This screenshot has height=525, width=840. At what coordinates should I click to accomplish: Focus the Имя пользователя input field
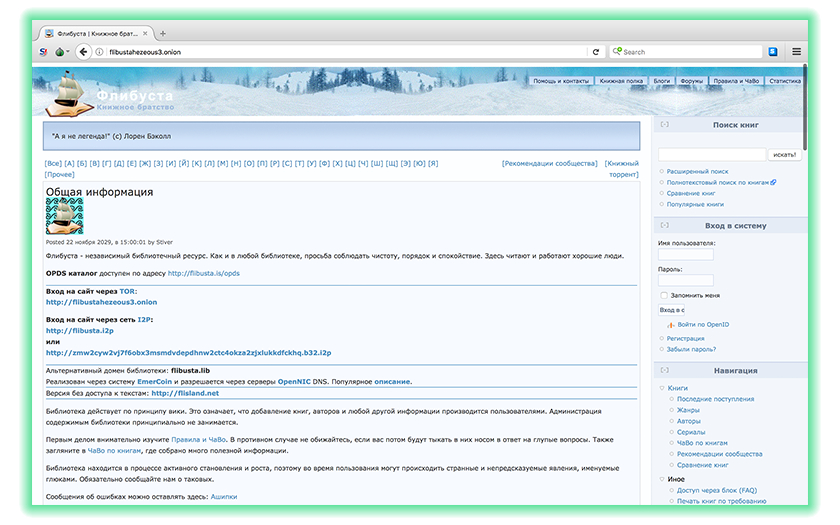coord(686,255)
